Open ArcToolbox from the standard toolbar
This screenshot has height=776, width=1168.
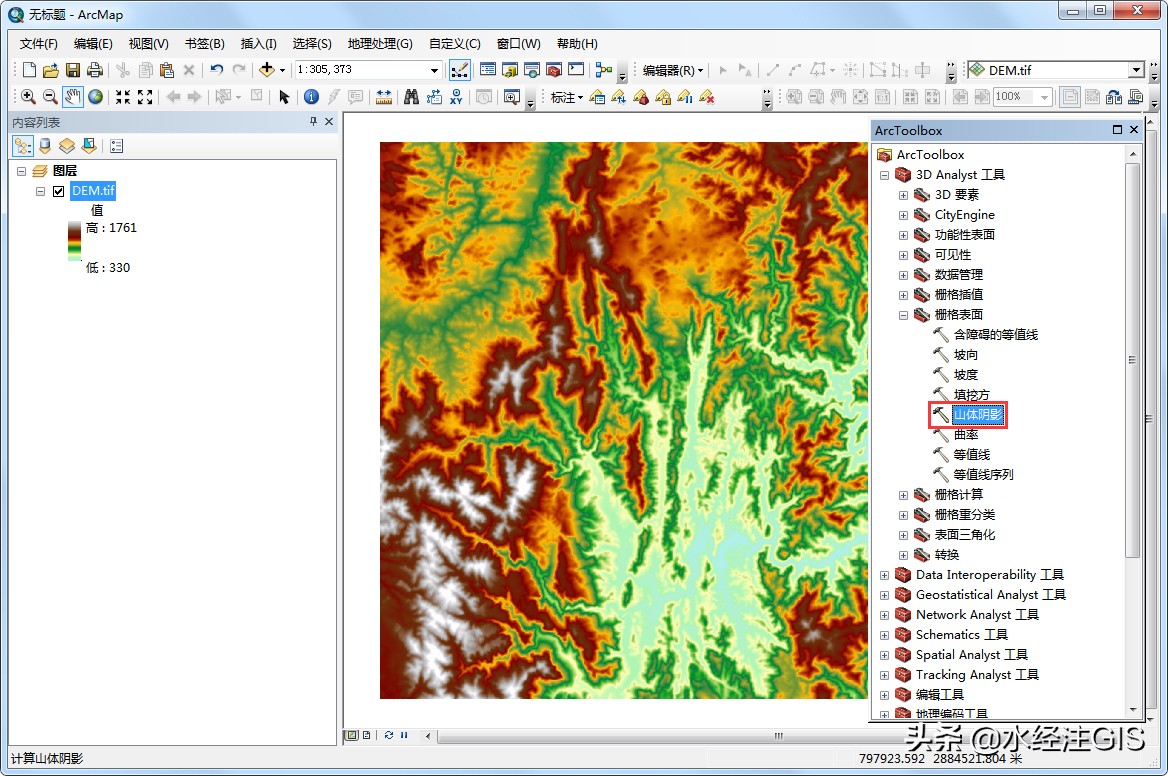553,70
